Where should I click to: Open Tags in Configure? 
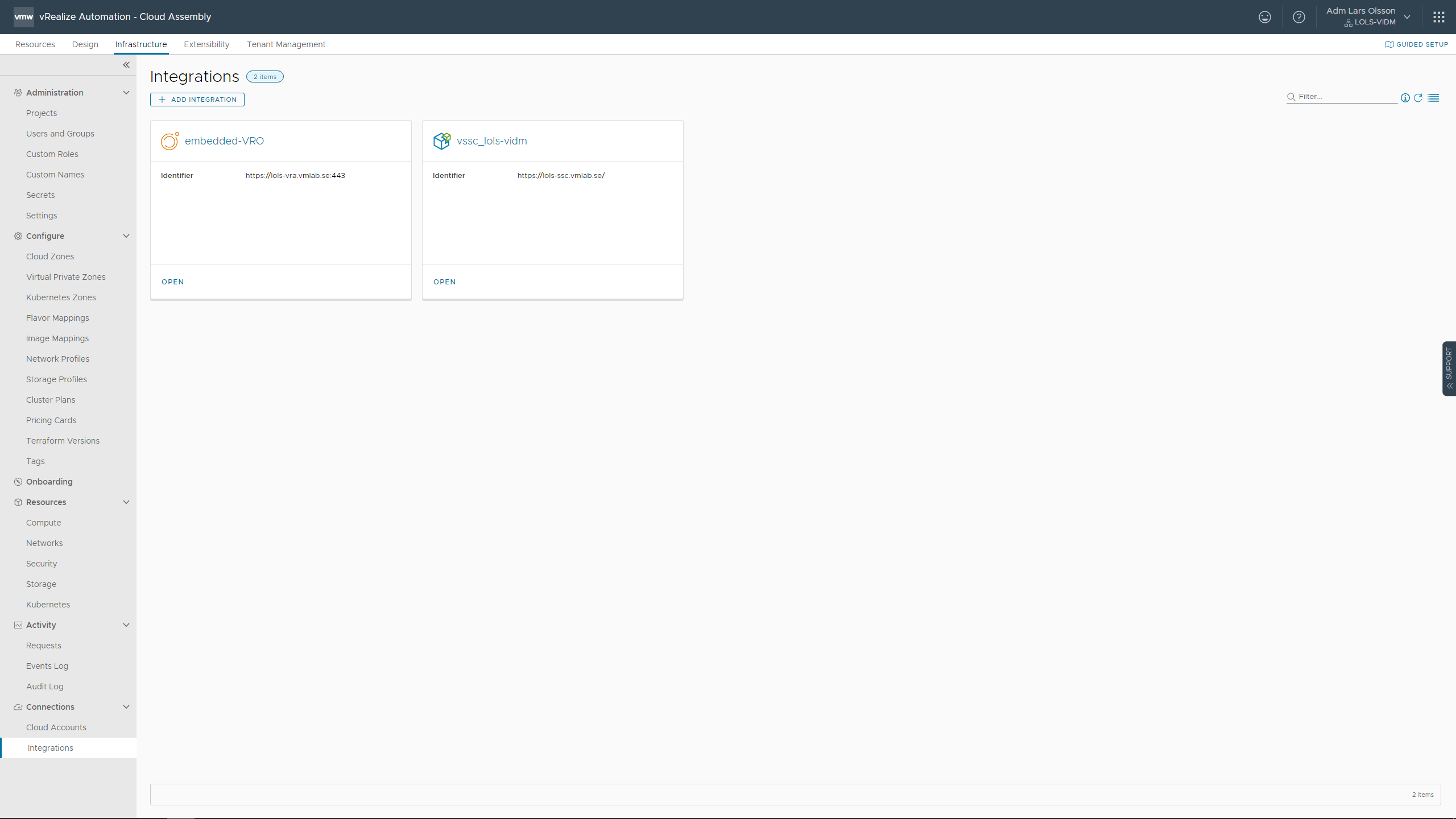coord(35,461)
